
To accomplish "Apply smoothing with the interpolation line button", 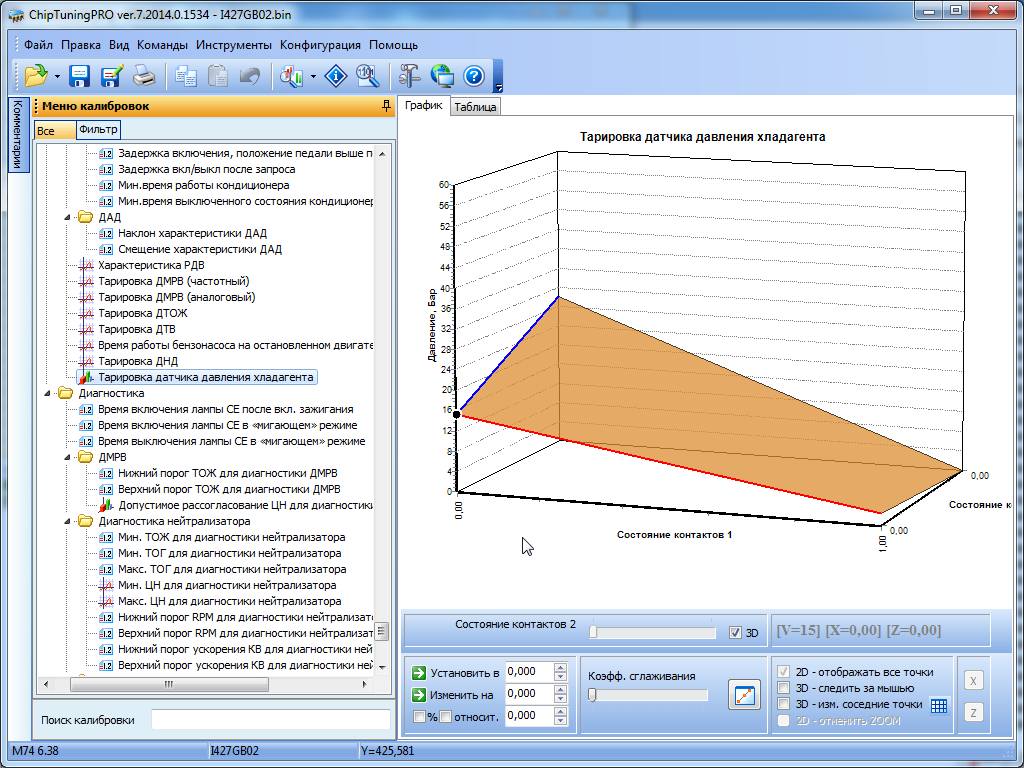I will (743, 694).
